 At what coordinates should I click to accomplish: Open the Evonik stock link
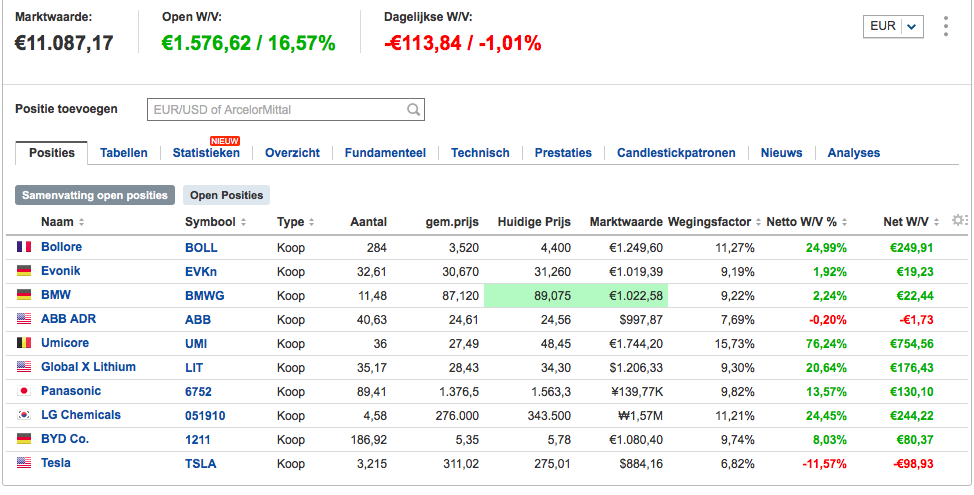point(60,271)
